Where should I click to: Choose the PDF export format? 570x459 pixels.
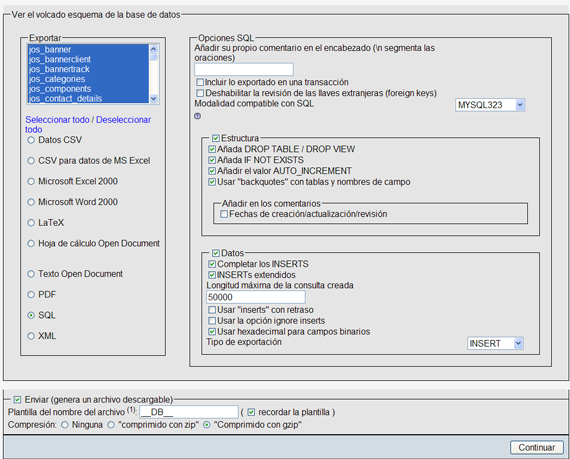31,295
